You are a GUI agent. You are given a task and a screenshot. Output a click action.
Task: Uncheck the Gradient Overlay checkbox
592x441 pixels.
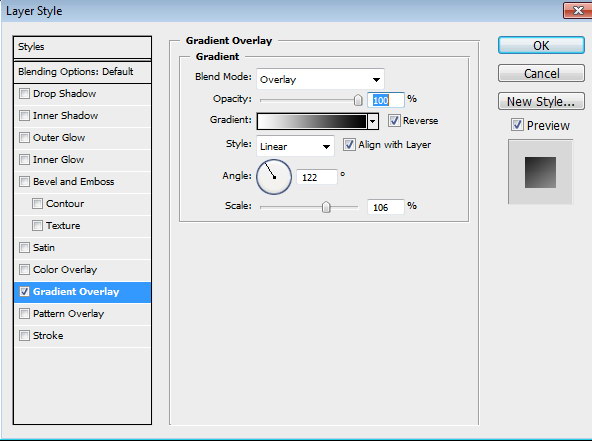(x=24, y=291)
